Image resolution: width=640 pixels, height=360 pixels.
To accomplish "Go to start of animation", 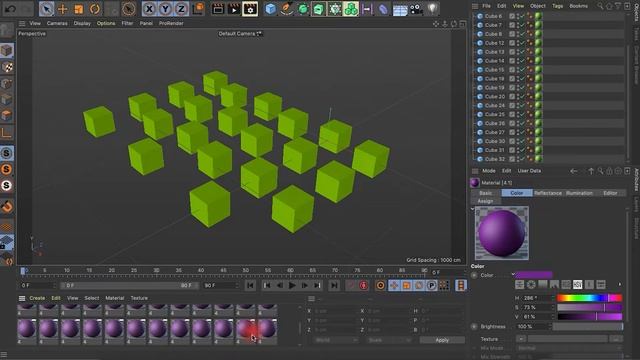I will 250,285.
